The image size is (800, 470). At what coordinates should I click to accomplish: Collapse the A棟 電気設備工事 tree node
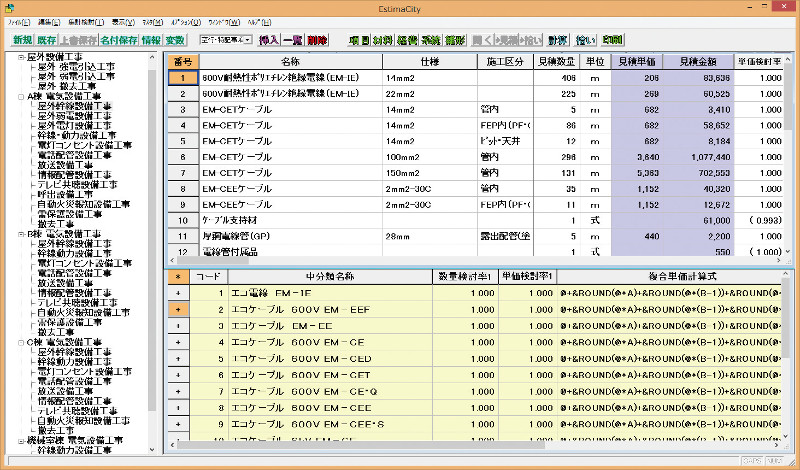(21, 96)
